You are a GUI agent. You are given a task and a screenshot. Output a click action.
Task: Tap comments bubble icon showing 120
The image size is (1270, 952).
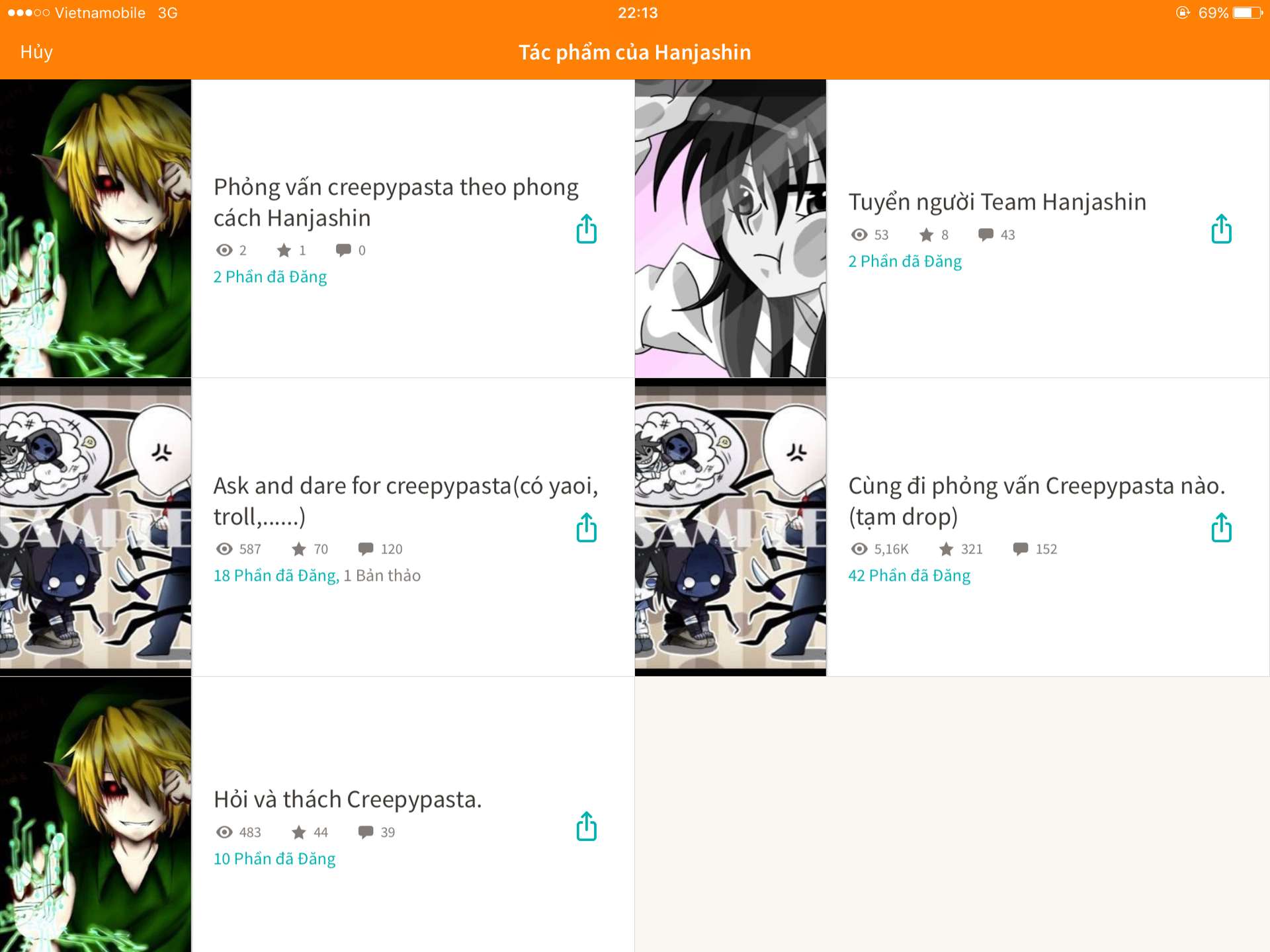[365, 549]
